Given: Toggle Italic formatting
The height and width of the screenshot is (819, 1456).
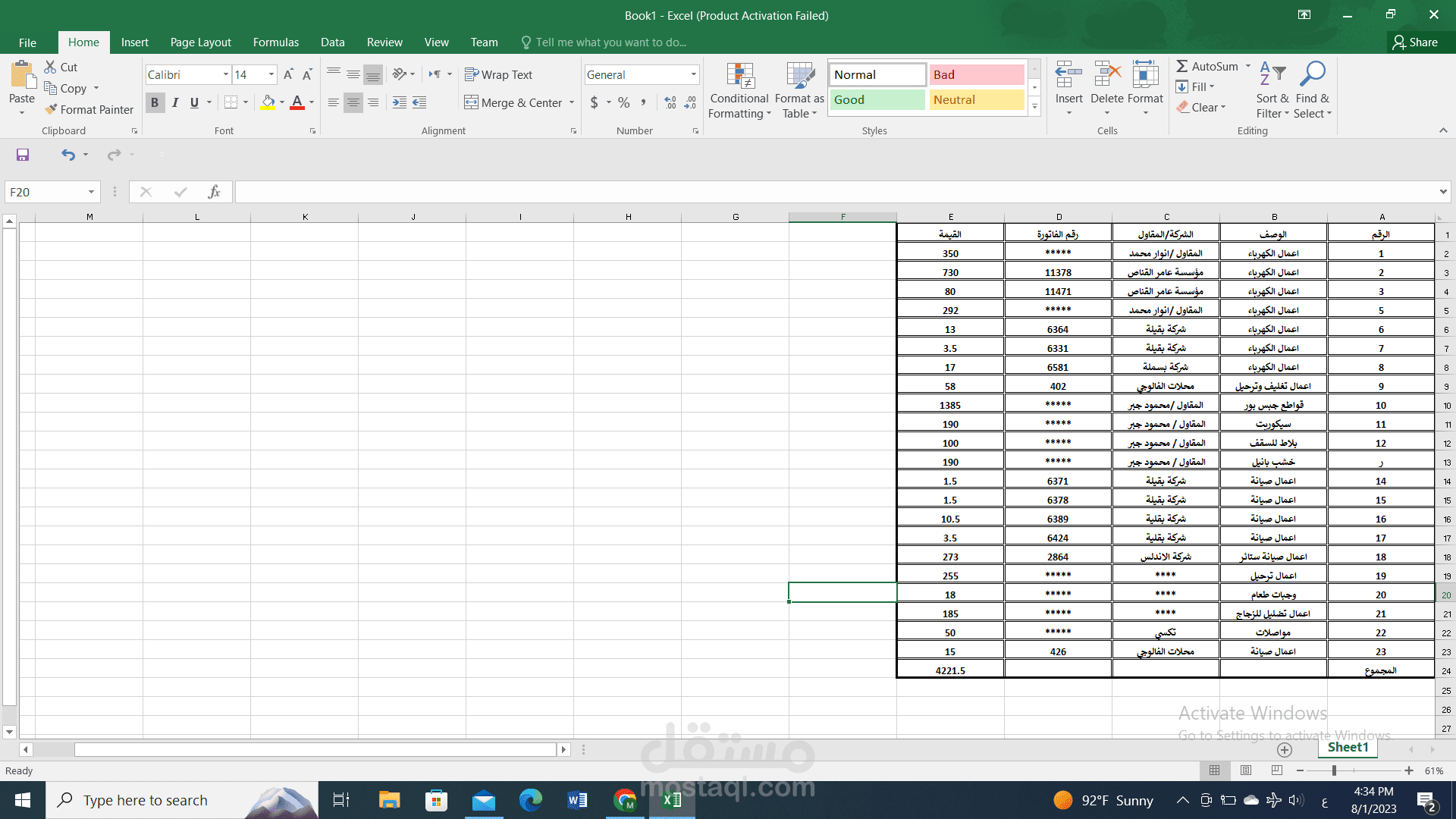Looking at the screenshot, I should [175, 102].
